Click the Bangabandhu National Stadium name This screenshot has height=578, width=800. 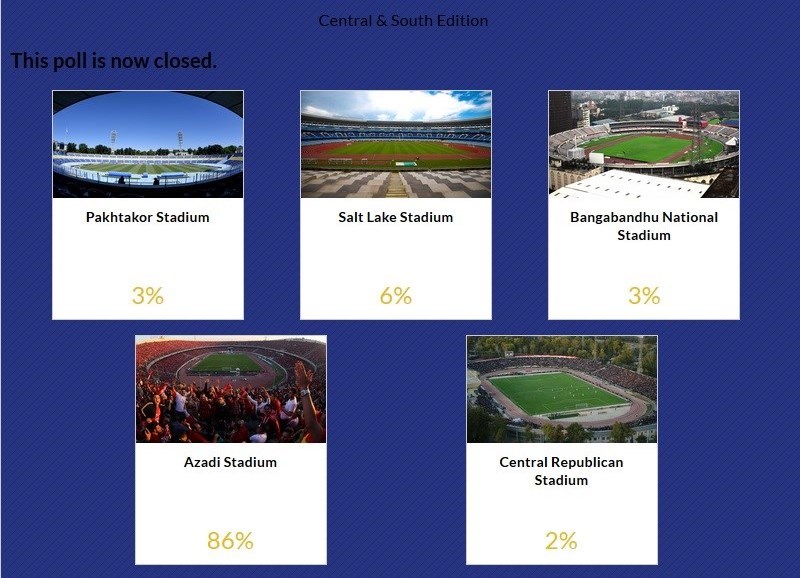pos(644,226)
